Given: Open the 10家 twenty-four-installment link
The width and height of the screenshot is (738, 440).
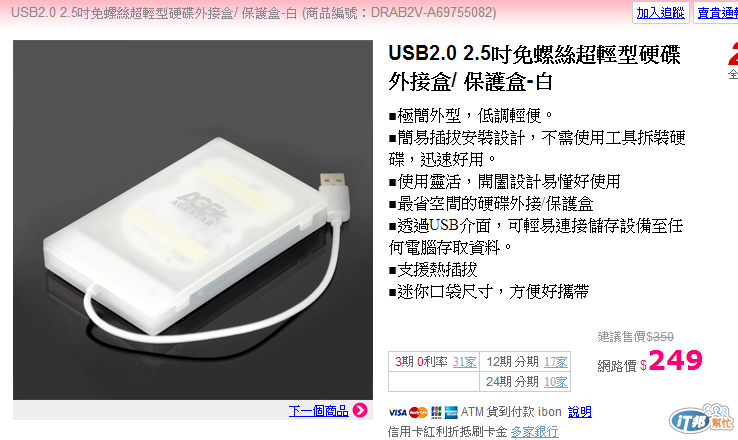Looking at the screenshot, I should [556, 382].
